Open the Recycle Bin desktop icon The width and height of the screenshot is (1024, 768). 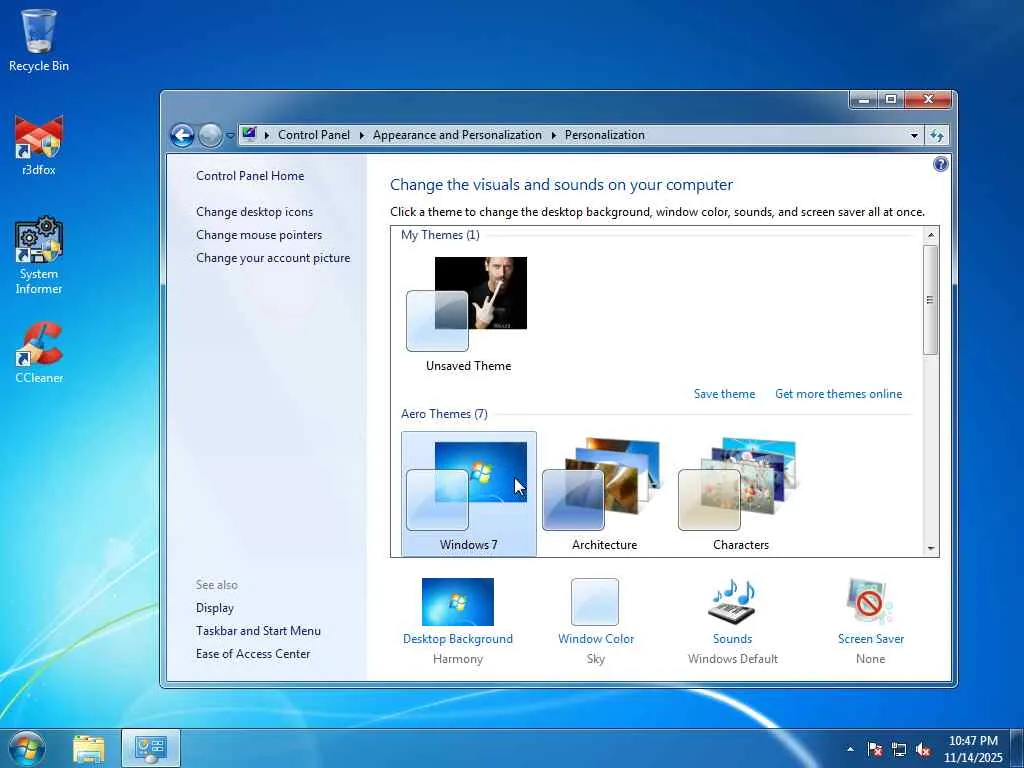click(x=39, y=40)
